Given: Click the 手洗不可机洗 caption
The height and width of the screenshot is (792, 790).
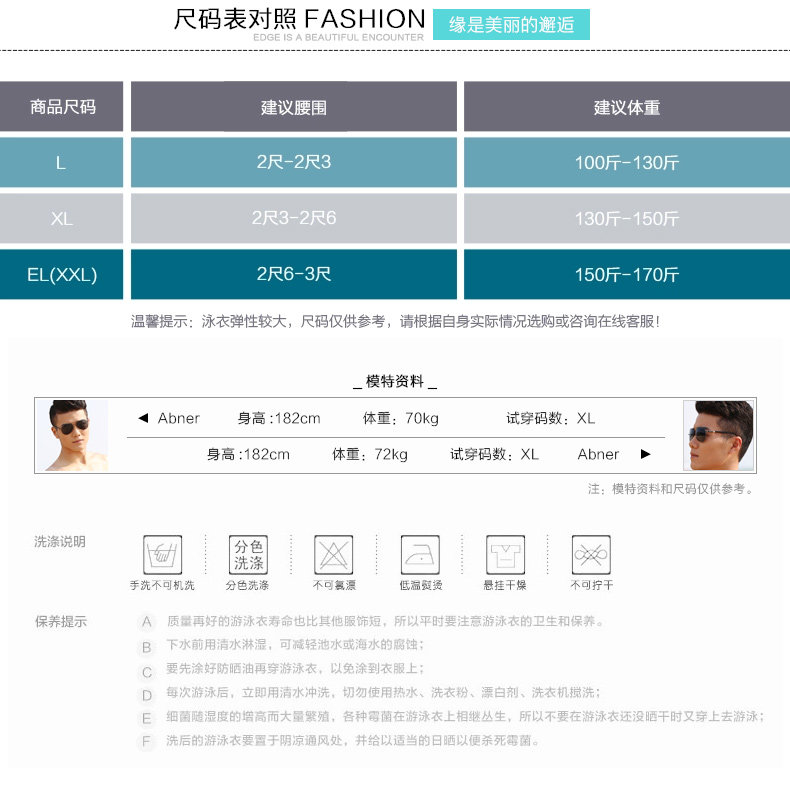Looking at the screenshot, I should pyautogui.click(x=162, y=585).
